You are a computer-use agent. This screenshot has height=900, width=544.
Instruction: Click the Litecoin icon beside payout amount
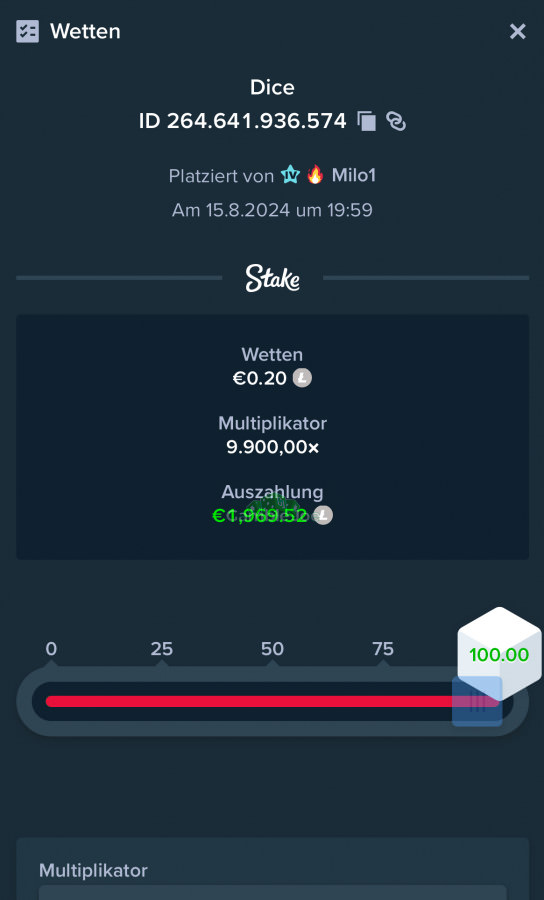[323, 515]
